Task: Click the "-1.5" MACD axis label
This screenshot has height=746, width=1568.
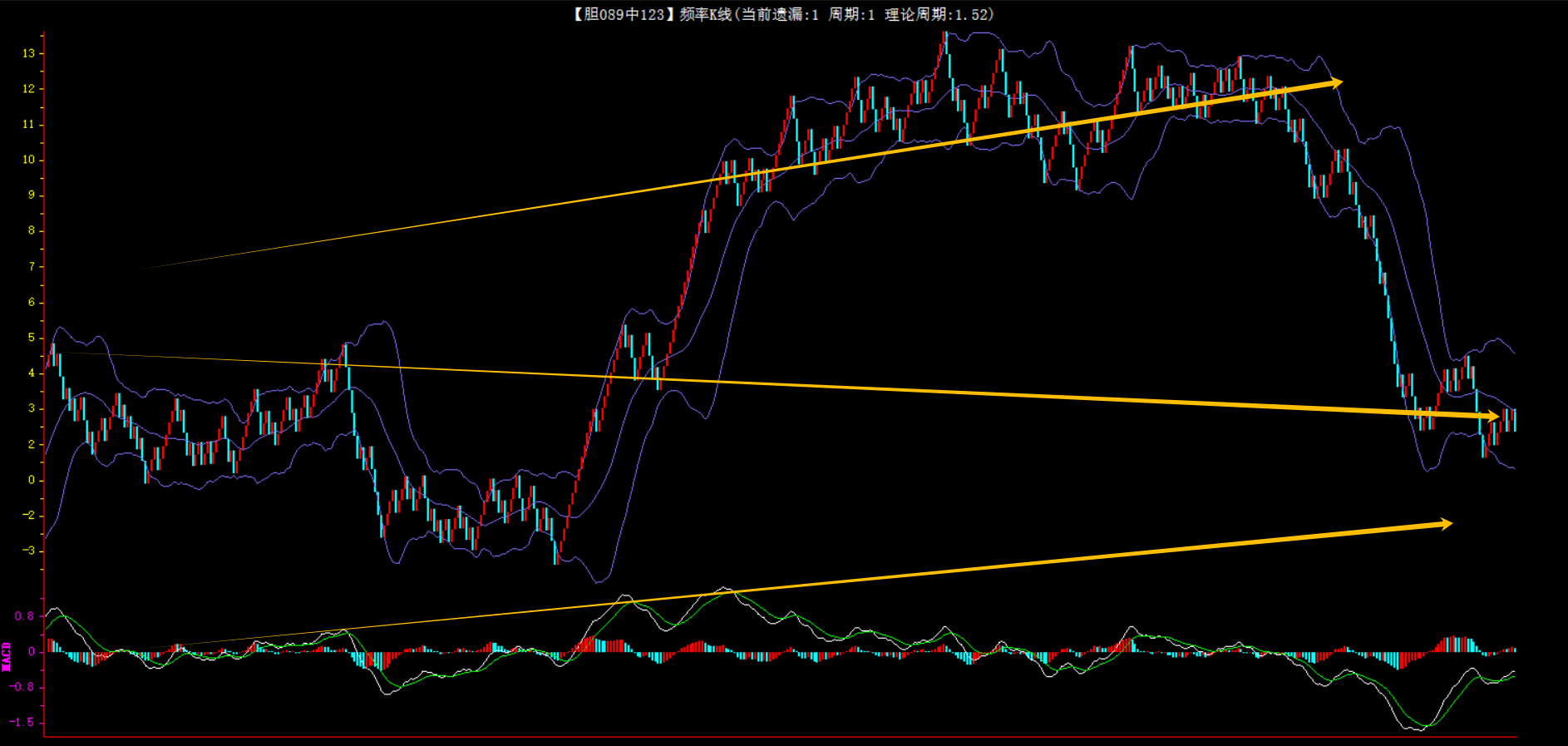Action: [22, 722]
